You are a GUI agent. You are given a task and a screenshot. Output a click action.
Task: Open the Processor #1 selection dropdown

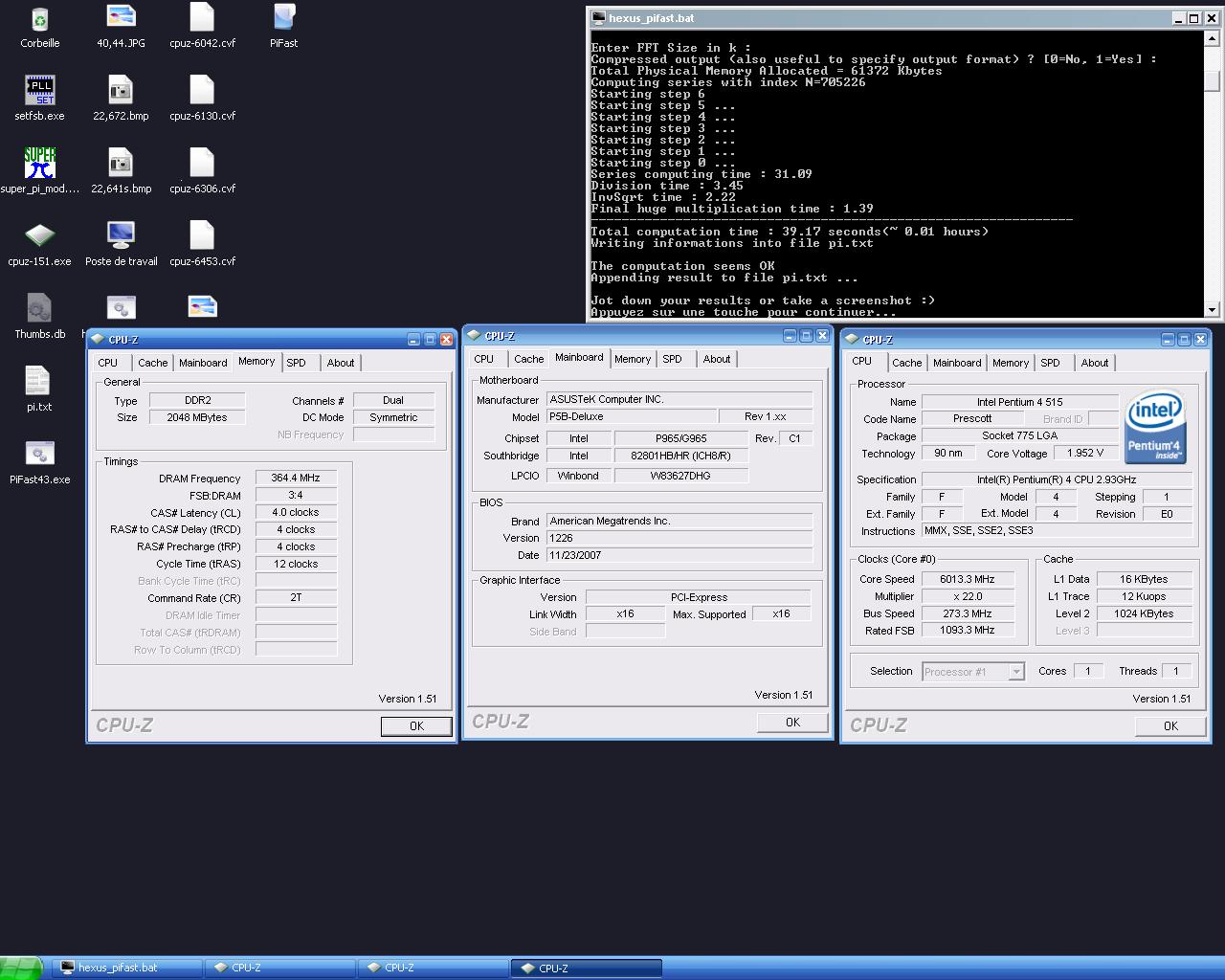pos(973,672)
